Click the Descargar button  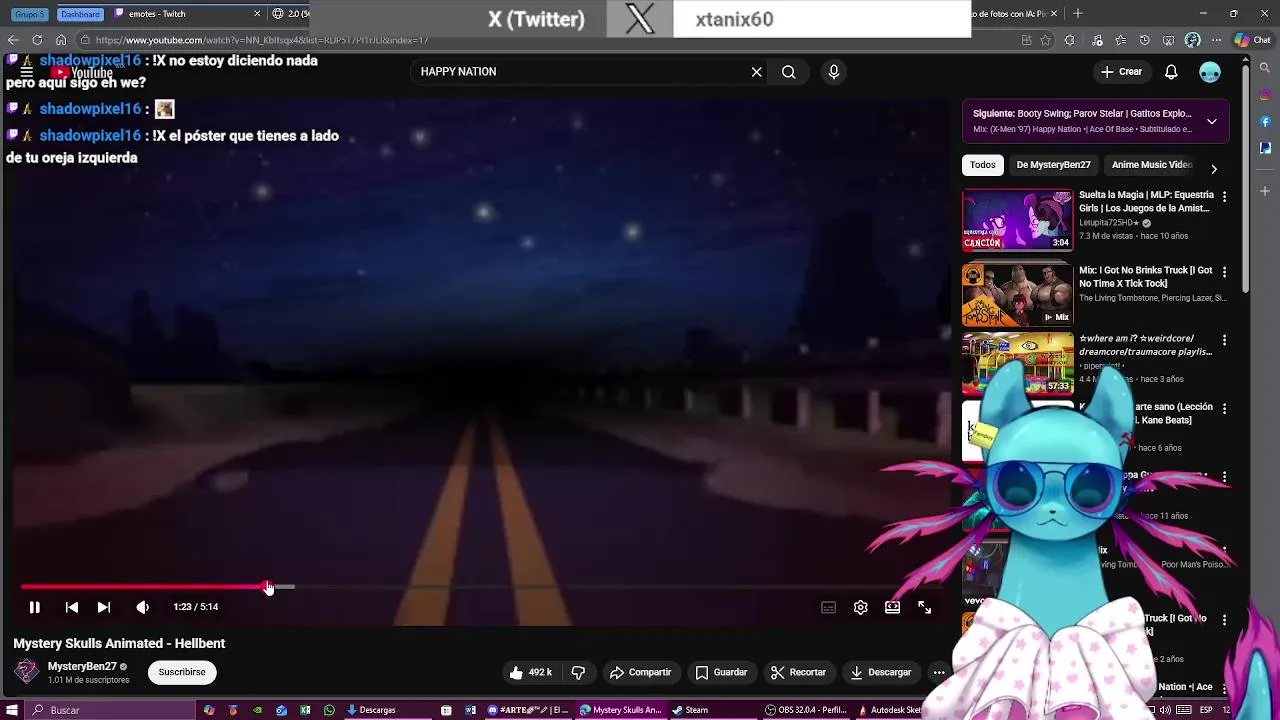point(880,673)
